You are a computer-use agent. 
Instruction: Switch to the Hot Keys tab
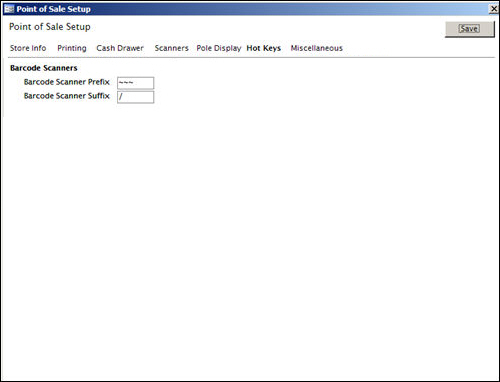(264, 48)
